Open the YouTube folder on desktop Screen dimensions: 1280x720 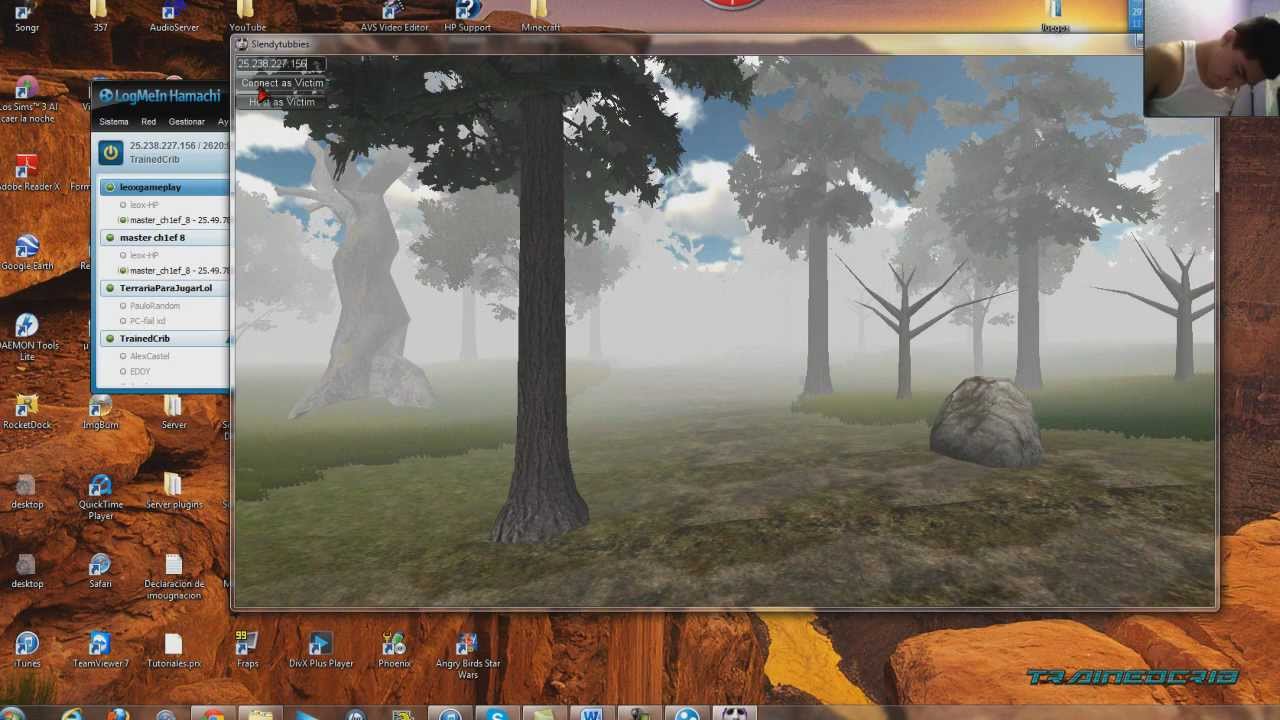pyautogui.click(x=247, y=15)
